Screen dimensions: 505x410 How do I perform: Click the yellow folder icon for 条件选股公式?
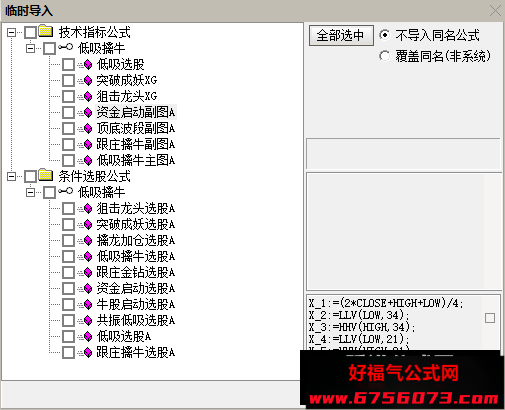(46, 175)
